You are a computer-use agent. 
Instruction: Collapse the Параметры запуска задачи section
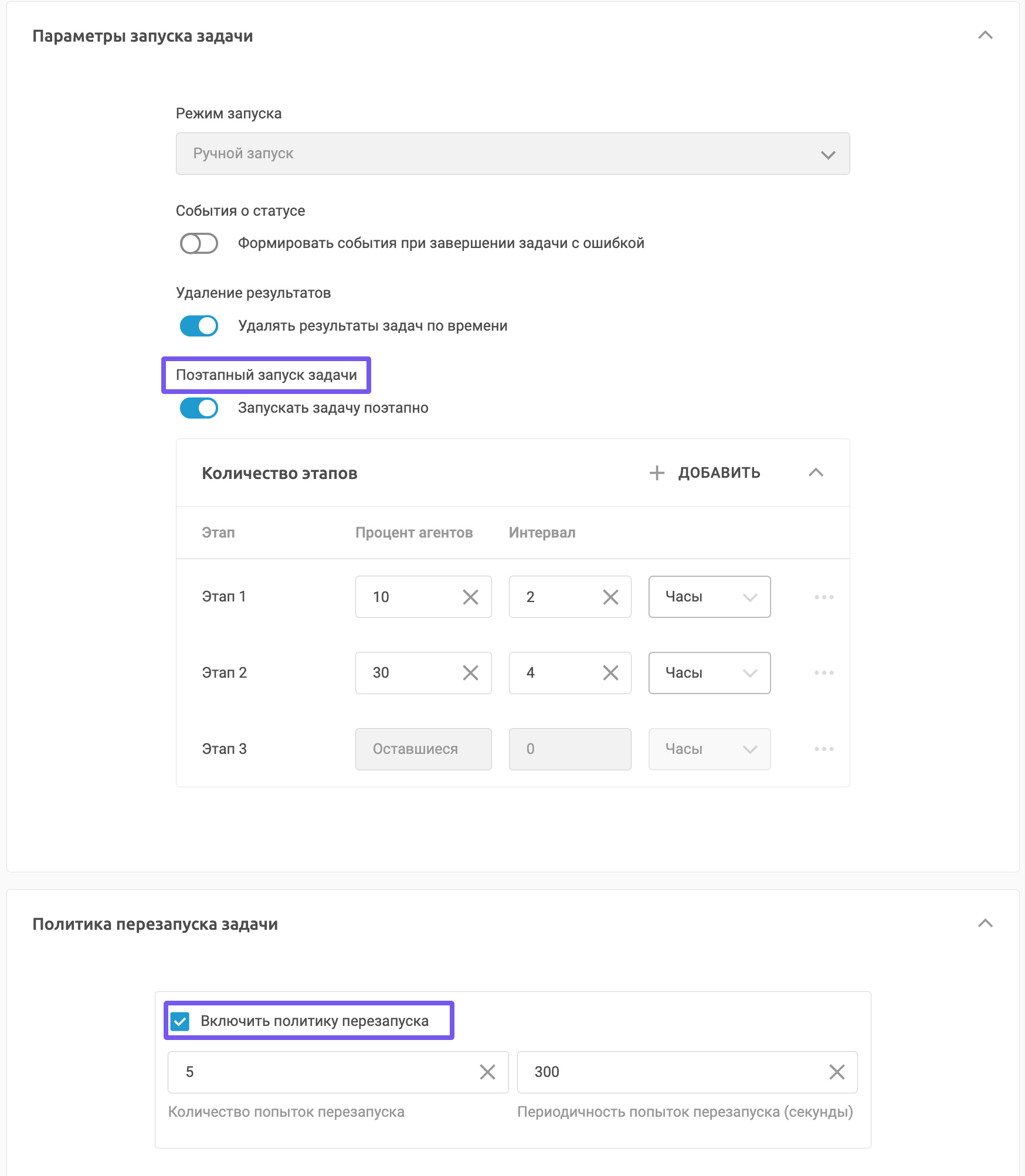point(985,35)
